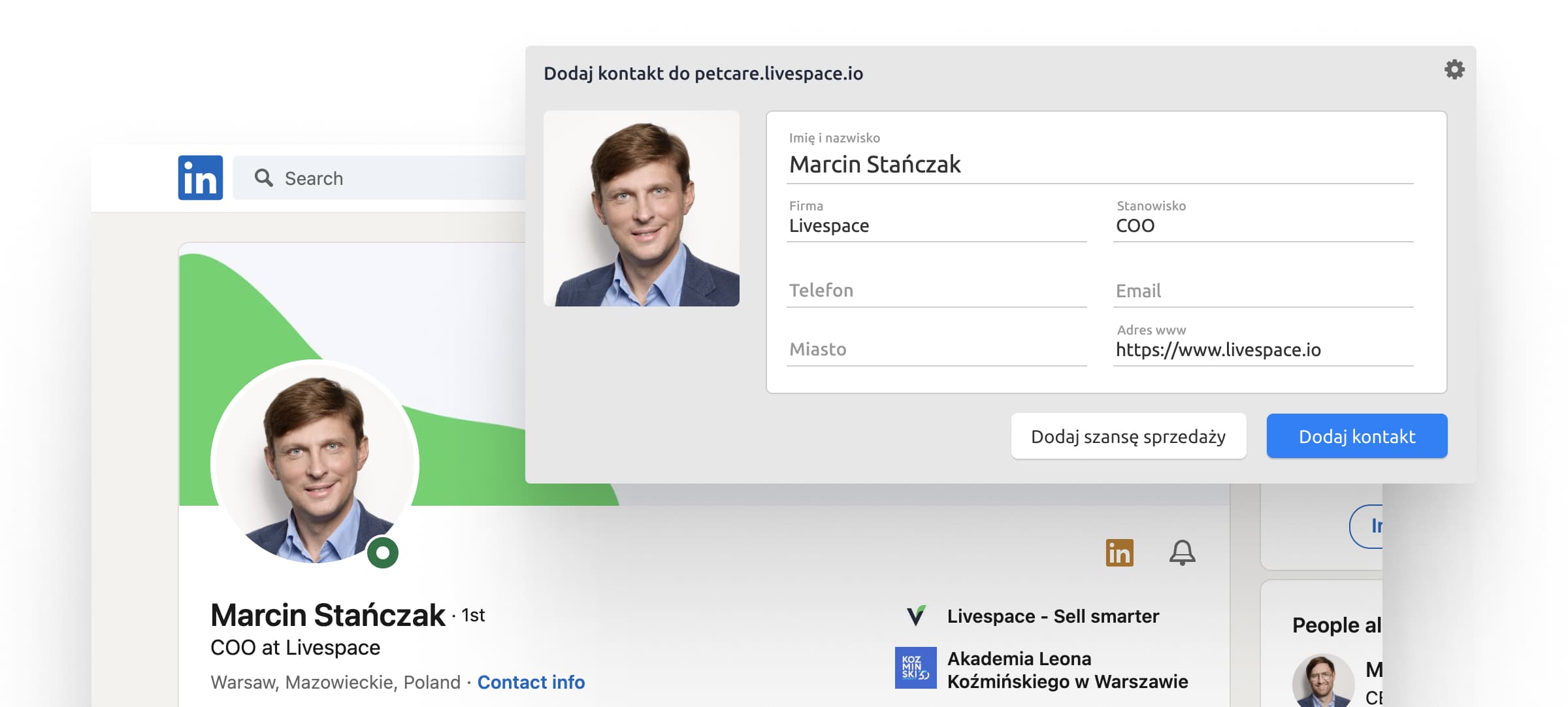The image size is (1568, 707).
Task: Click the 'Dodaj szansę sprzedaży' button
Action: click(1128, 435)
